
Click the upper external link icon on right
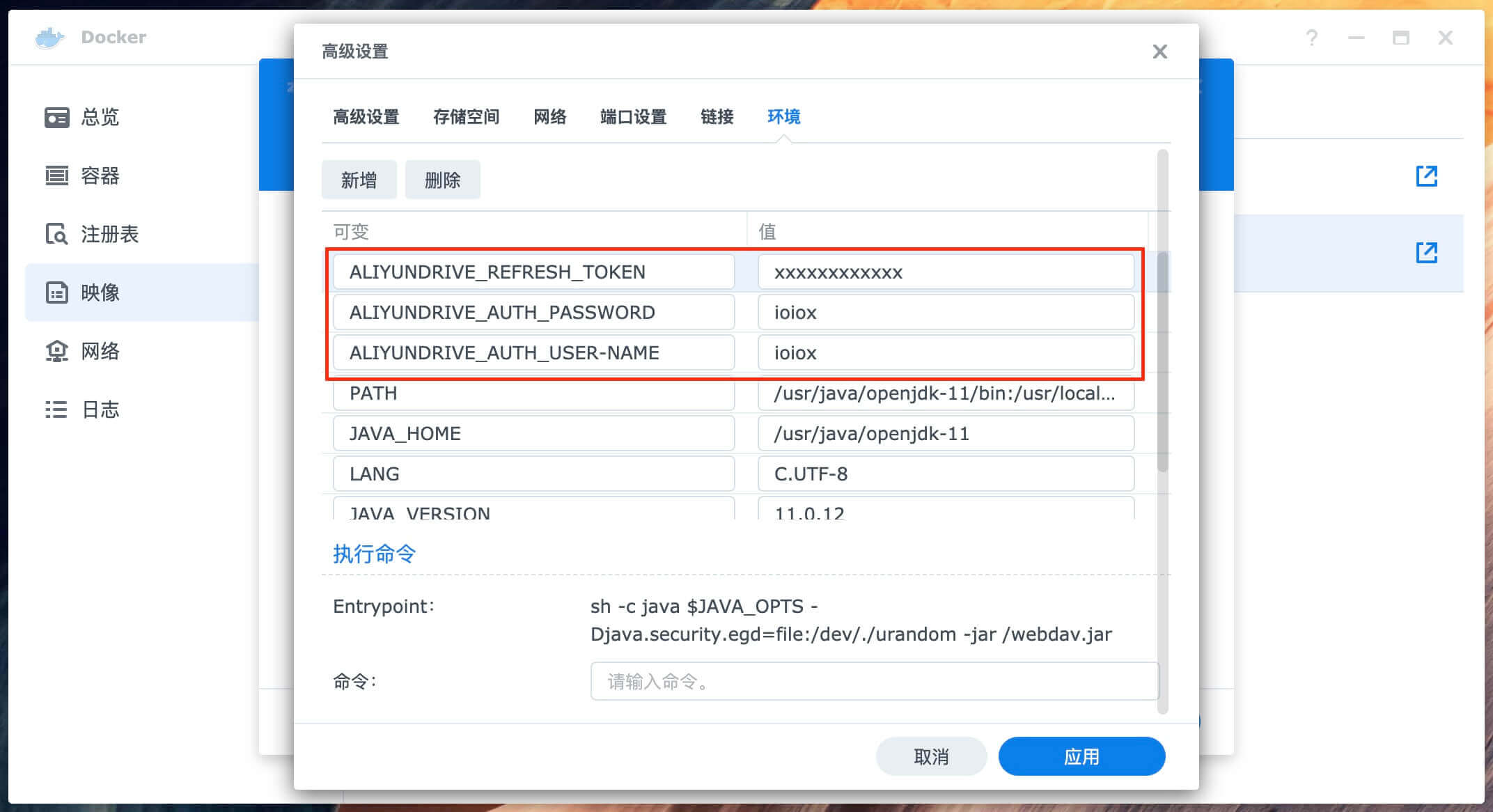(1427, 175)
